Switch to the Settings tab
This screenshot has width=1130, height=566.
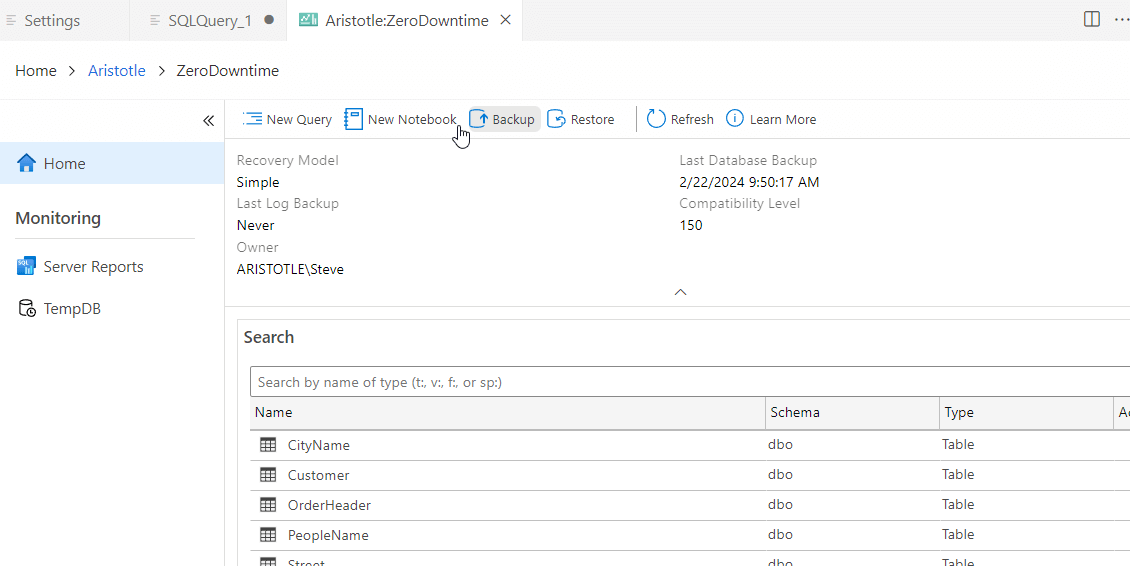52,20
